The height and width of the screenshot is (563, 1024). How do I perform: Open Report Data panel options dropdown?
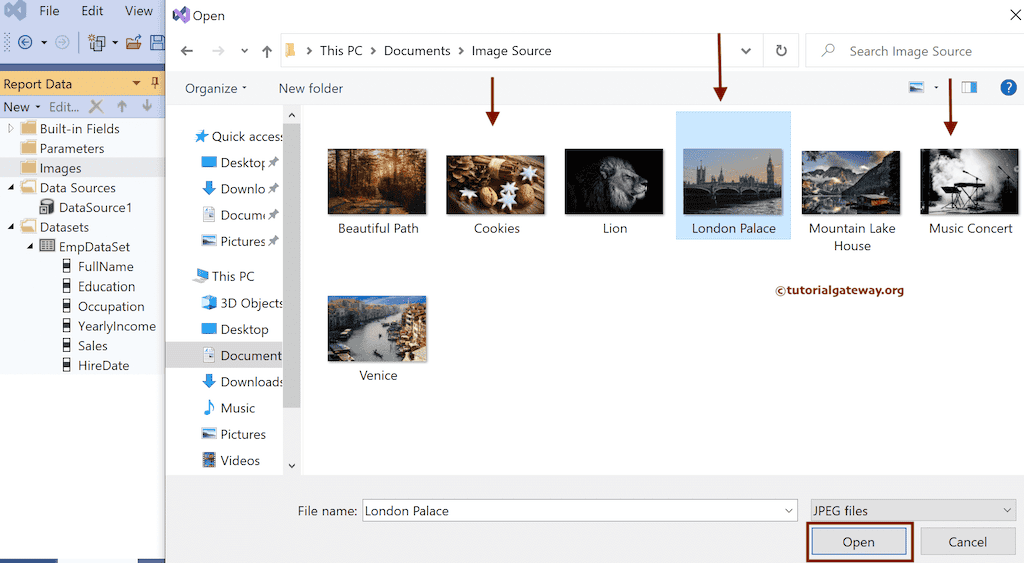click(136, 83)
